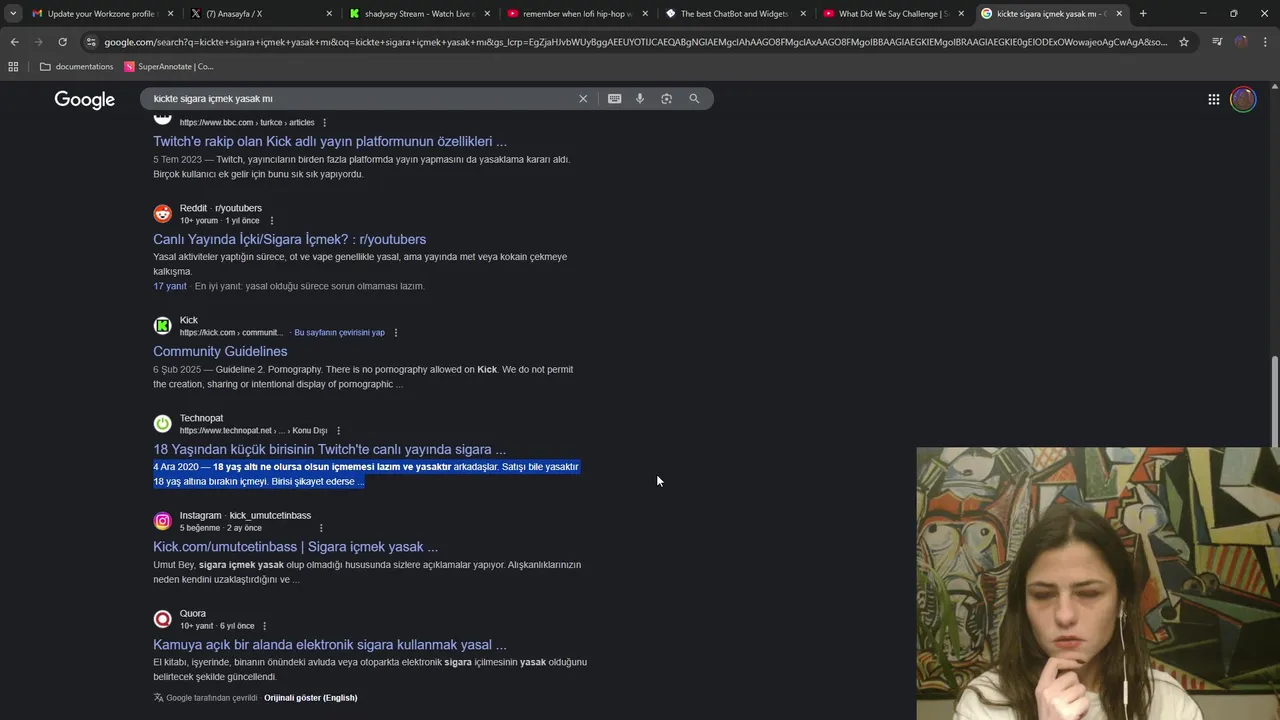This screenshot has height=720, width=1280.
Task: Click the Kick result favicon
Action: point(162,326)
